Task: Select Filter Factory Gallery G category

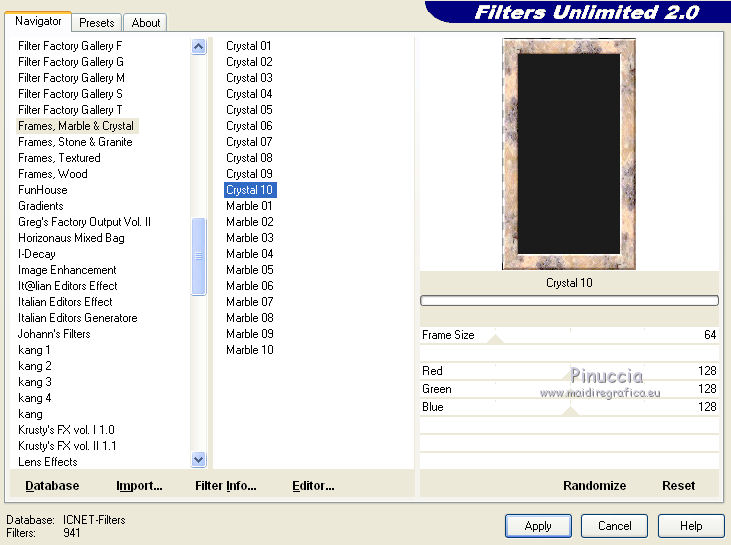Action: [71, 62]
